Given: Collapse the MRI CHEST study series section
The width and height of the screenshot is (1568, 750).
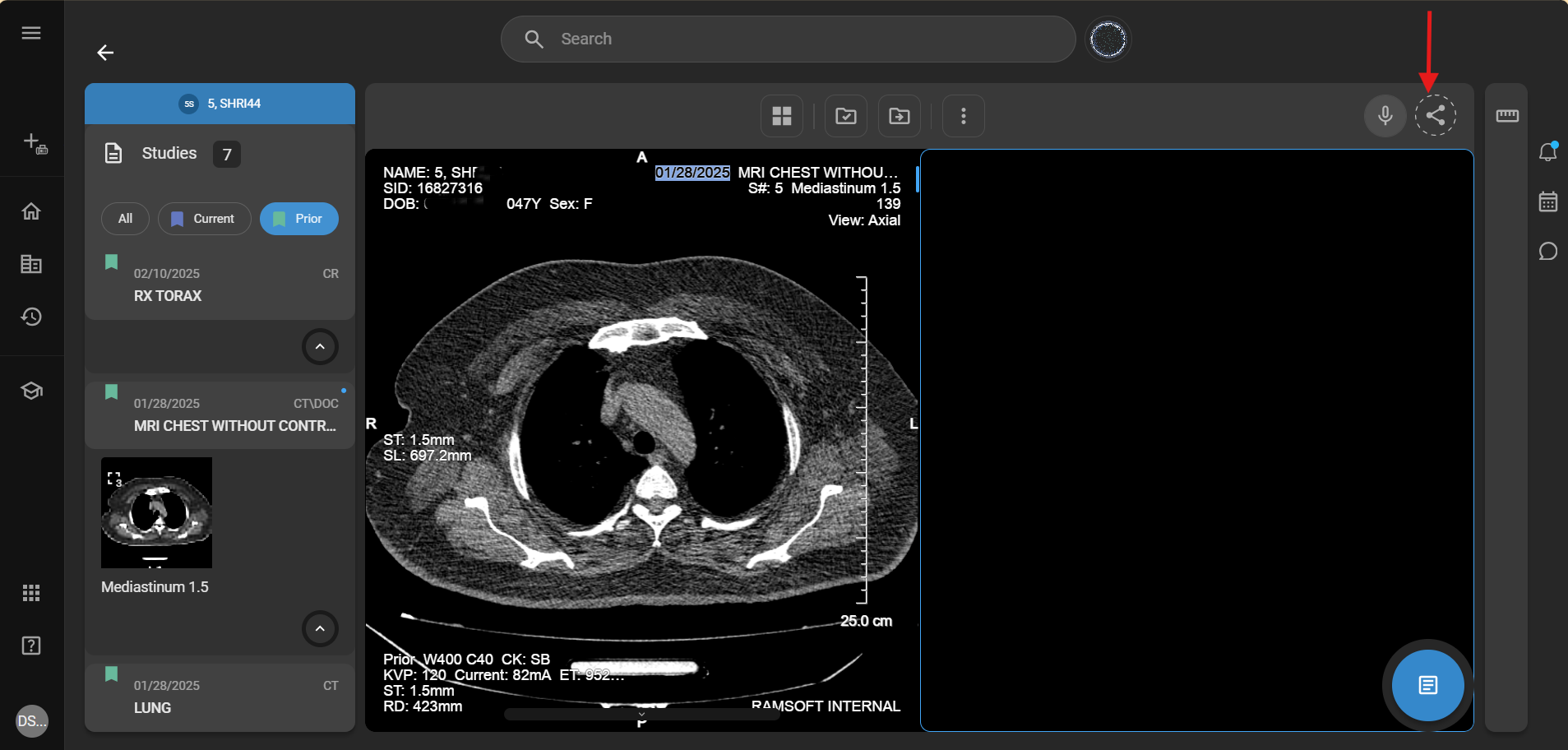Looking at the screenshot, I should (320, 629).
